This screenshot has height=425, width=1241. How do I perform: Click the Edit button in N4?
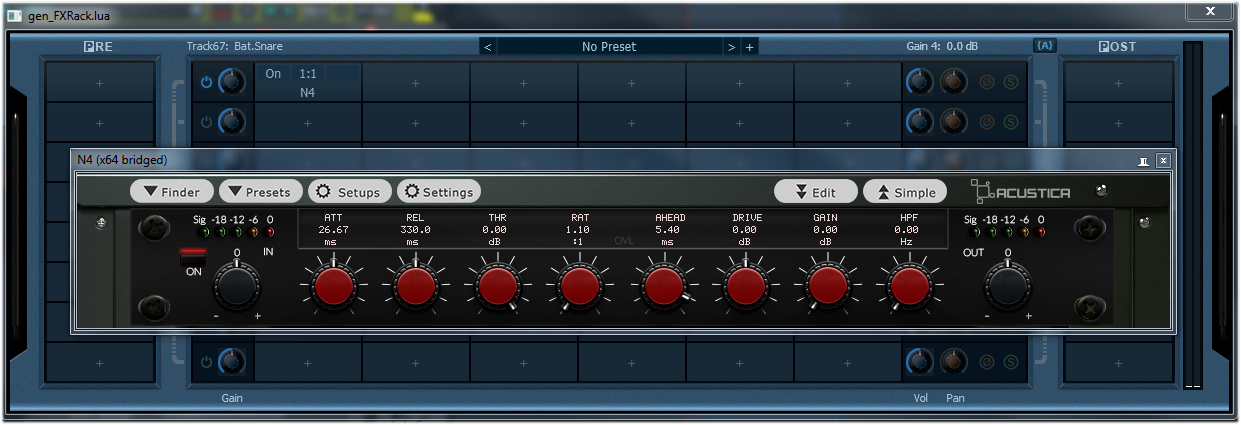point(816,192)
